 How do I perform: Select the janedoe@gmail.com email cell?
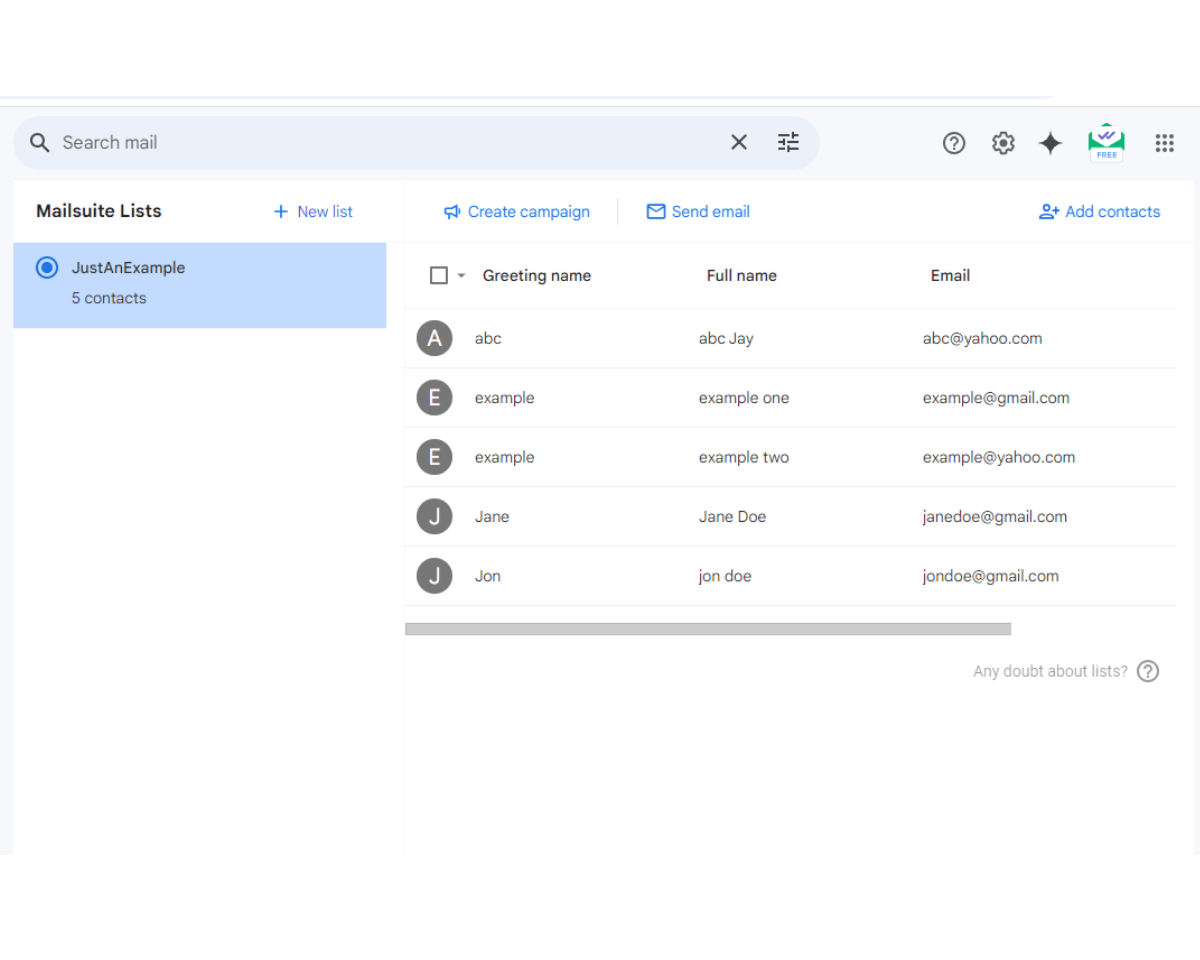coord(995,517)
